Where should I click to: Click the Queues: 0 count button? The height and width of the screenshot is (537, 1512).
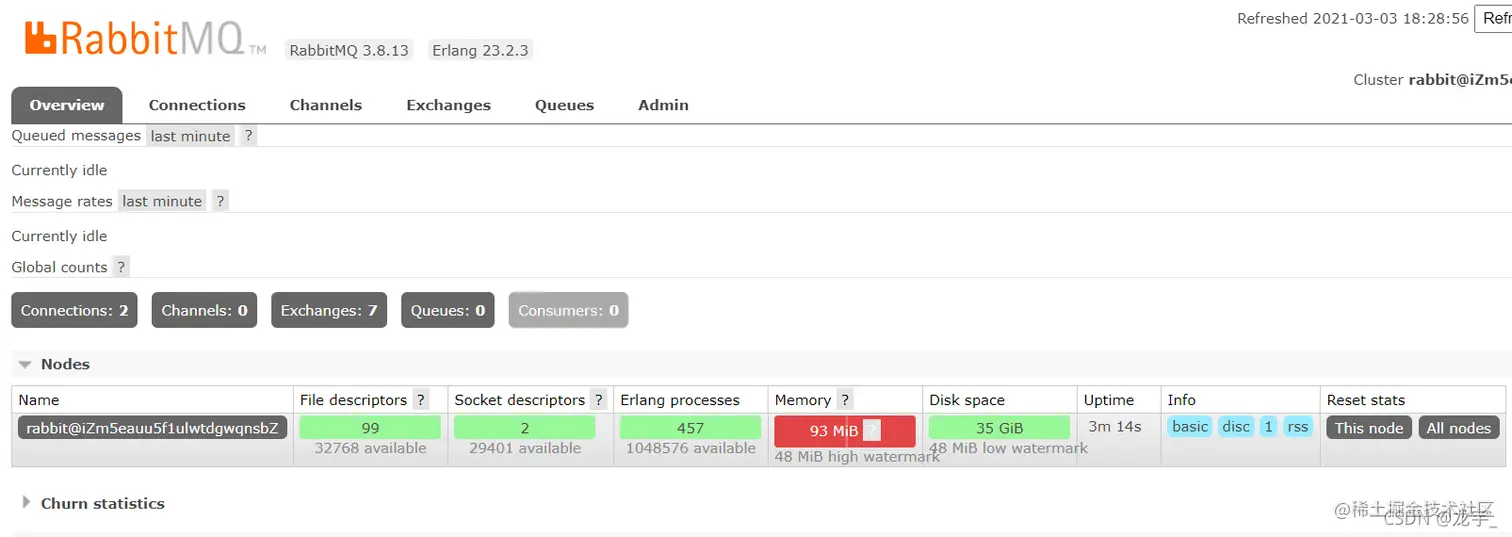click(448, 310)
